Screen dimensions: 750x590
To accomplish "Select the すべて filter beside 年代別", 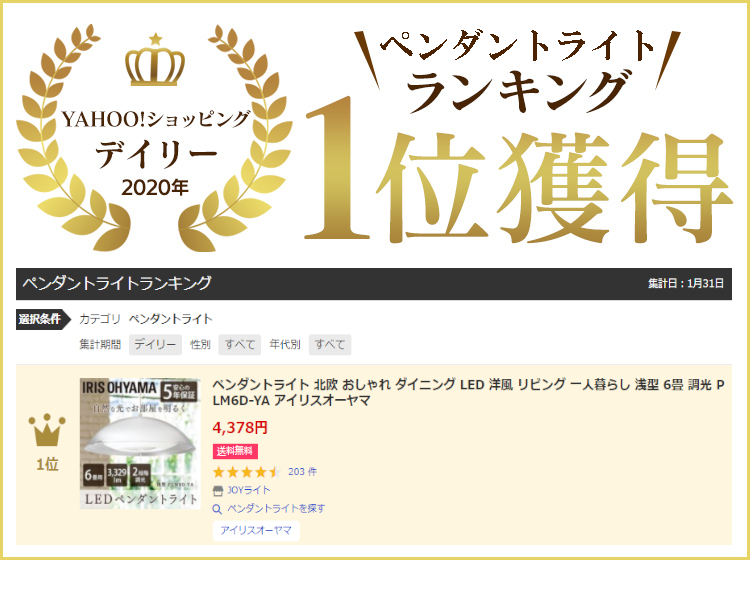I will pos(330,345).
